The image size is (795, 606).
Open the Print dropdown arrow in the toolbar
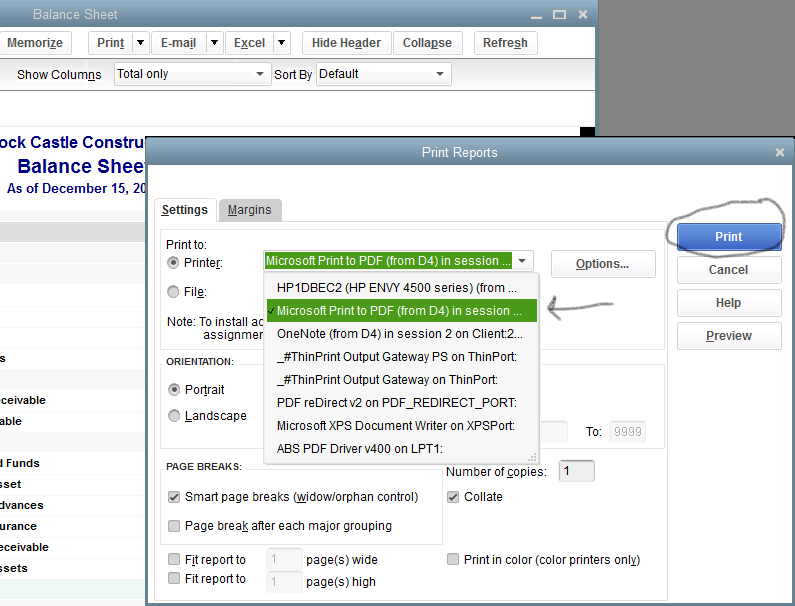pyautogui.click(x=140, y=43)
